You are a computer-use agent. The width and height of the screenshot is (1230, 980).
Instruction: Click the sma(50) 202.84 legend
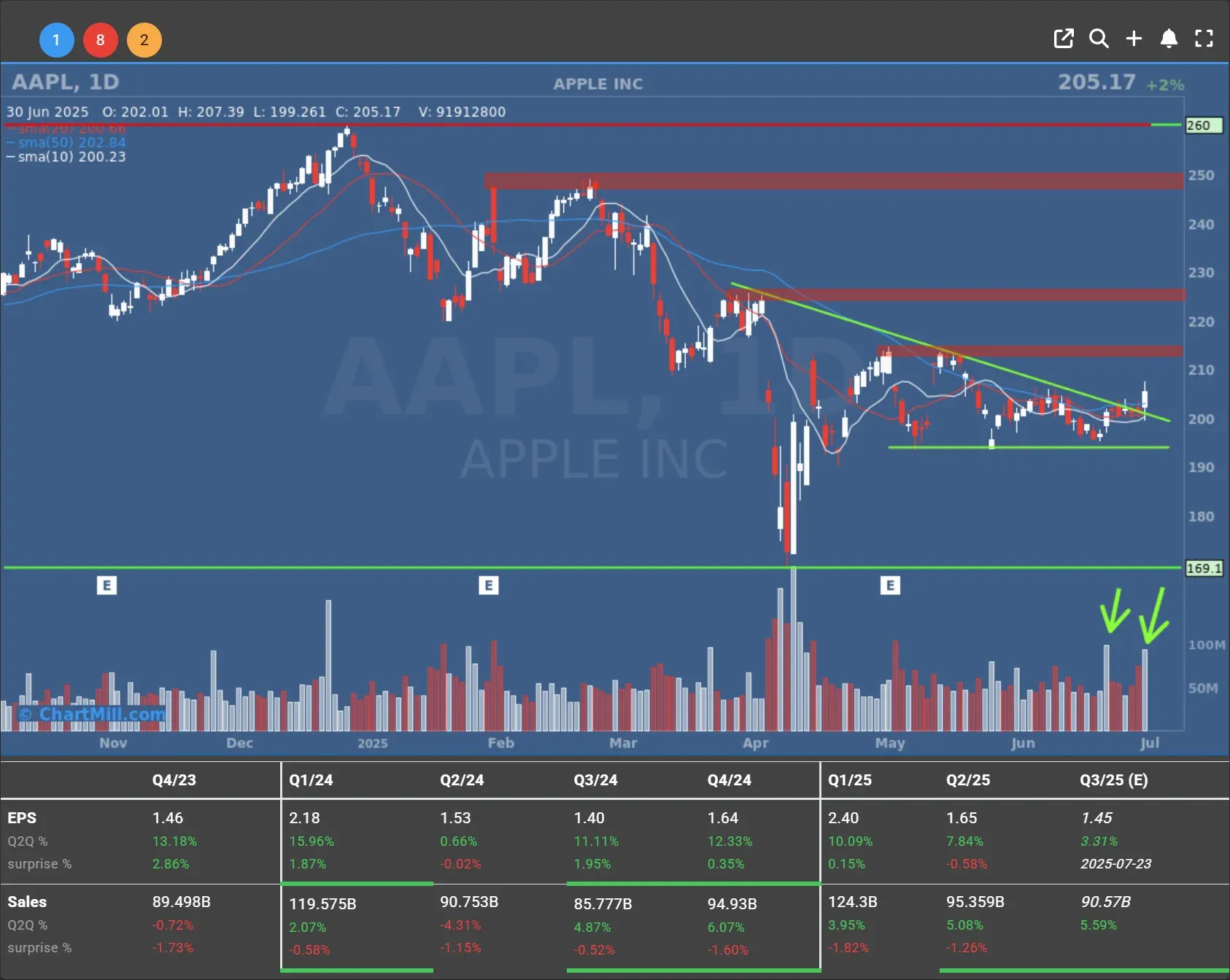[x=66, y=142]
